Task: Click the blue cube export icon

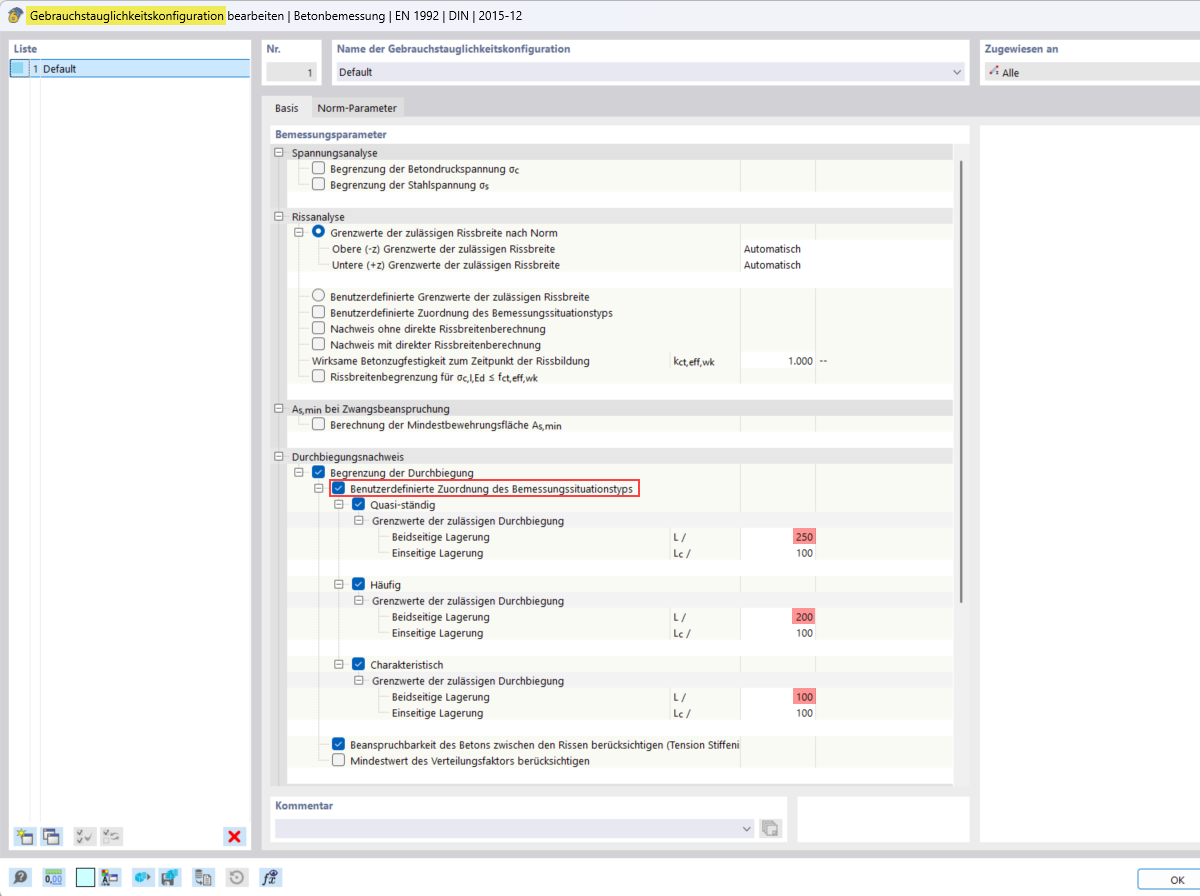Action: point(143,878)
